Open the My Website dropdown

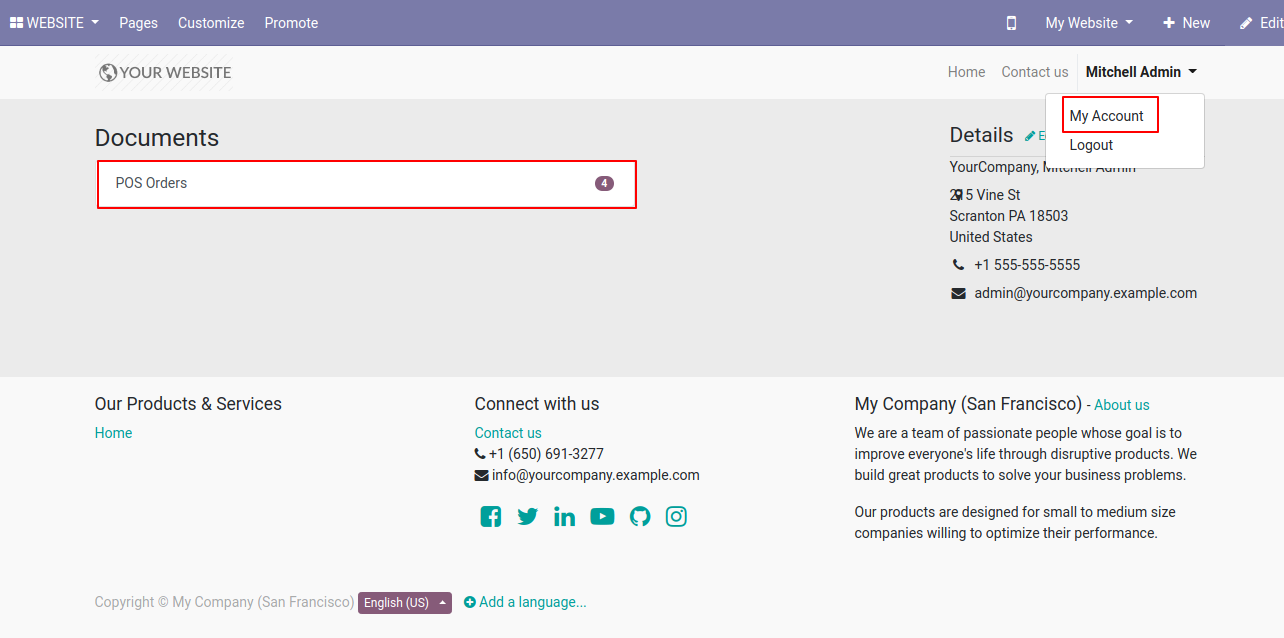(x=1089, y=23)
